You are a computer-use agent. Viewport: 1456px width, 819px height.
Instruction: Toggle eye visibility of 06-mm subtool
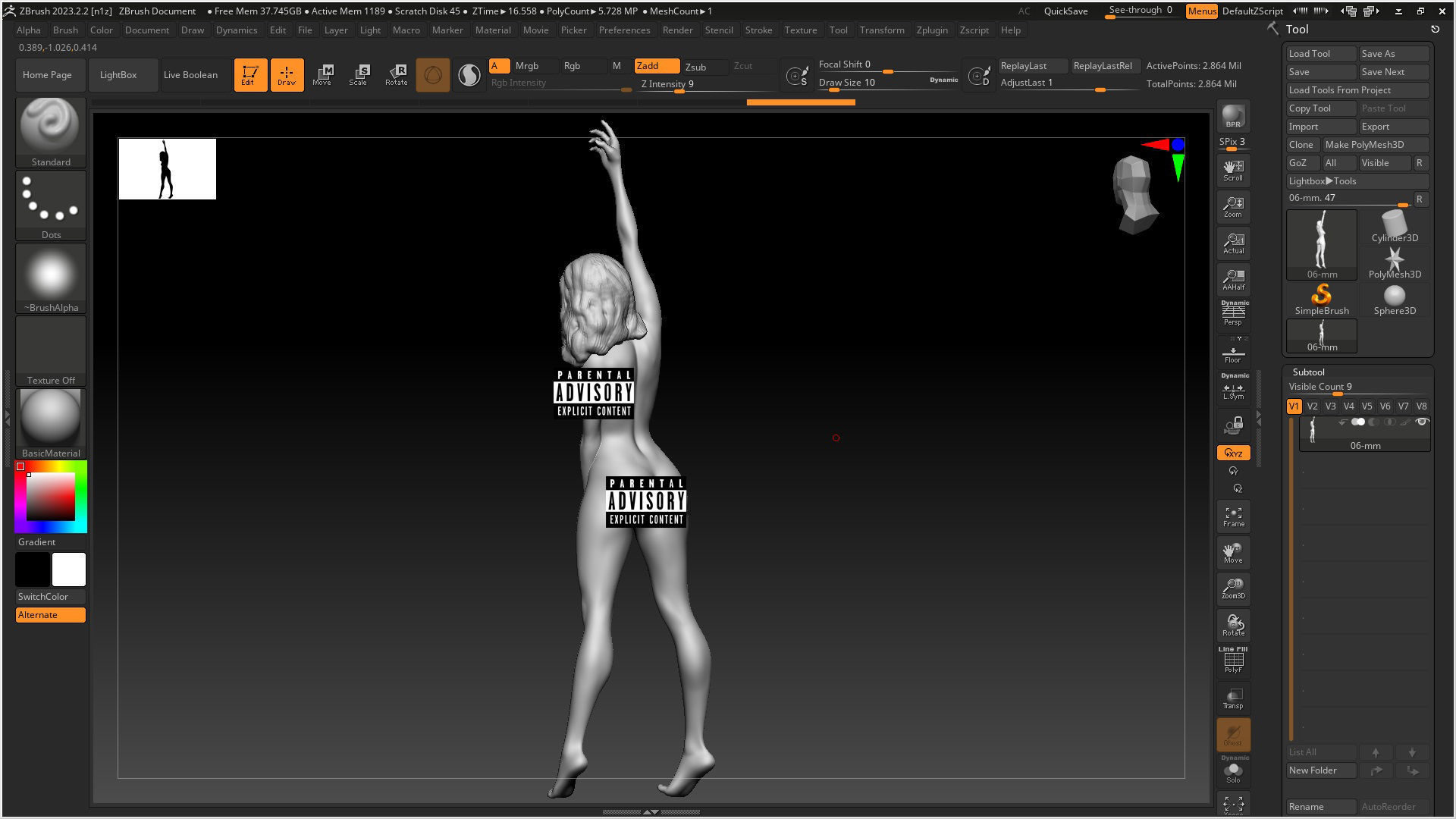coord(1422,422)
